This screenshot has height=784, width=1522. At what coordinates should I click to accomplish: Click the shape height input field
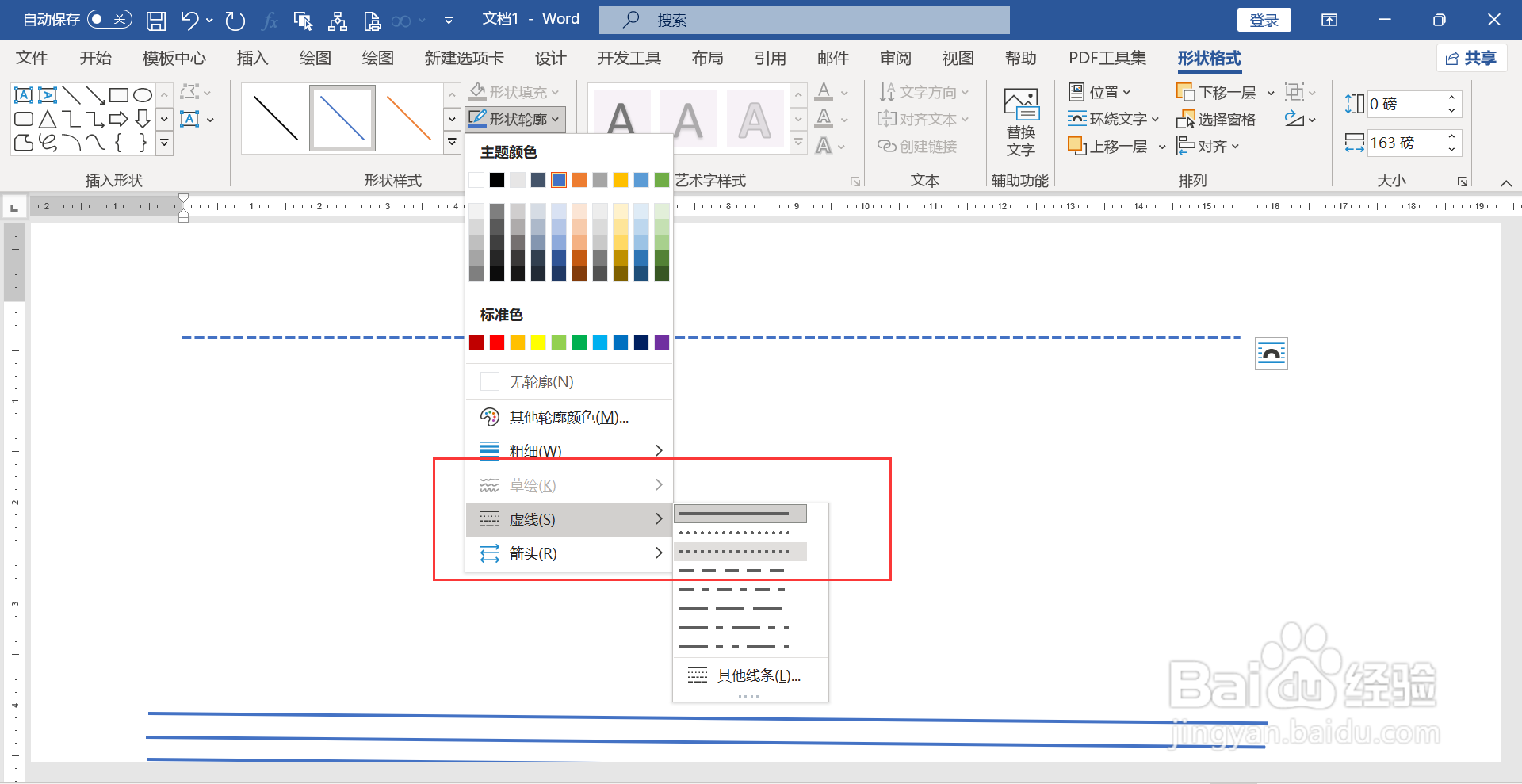pos(1405,104)
